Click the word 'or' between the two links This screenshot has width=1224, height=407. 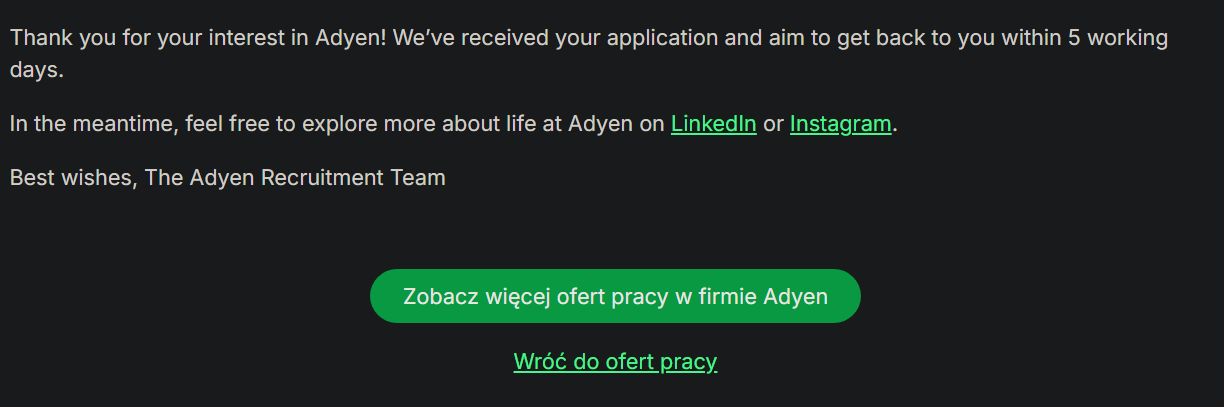tap(773, 124)
